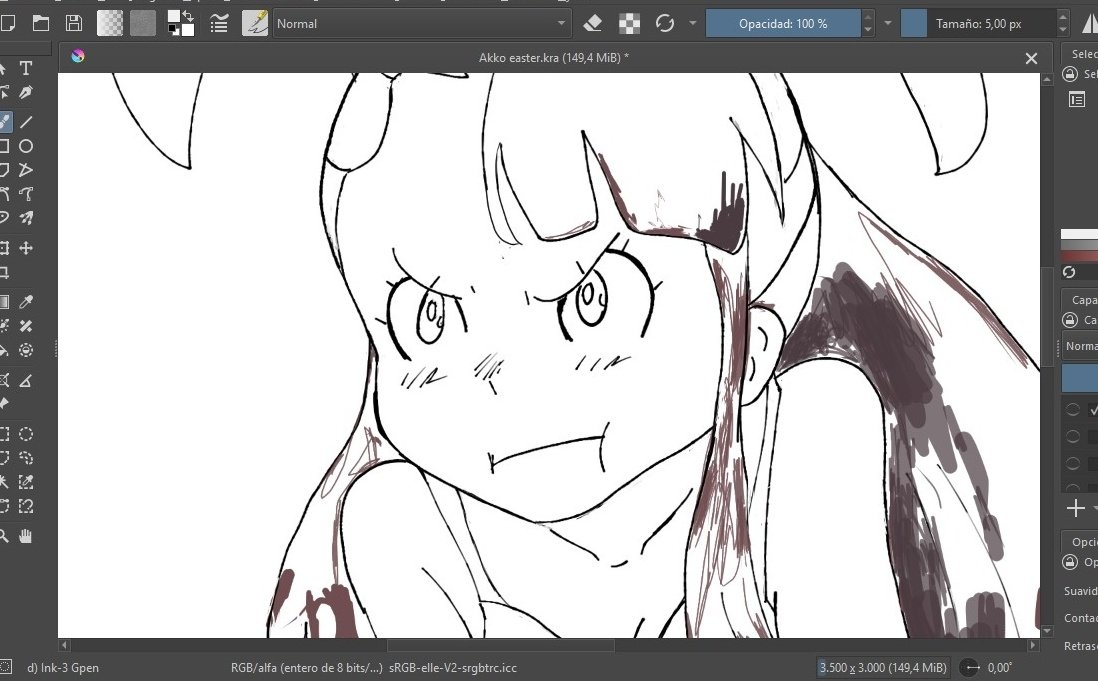Viewport: 1098px width, 681px height.
Task: Toggle eraser mode
Action: 592,24
